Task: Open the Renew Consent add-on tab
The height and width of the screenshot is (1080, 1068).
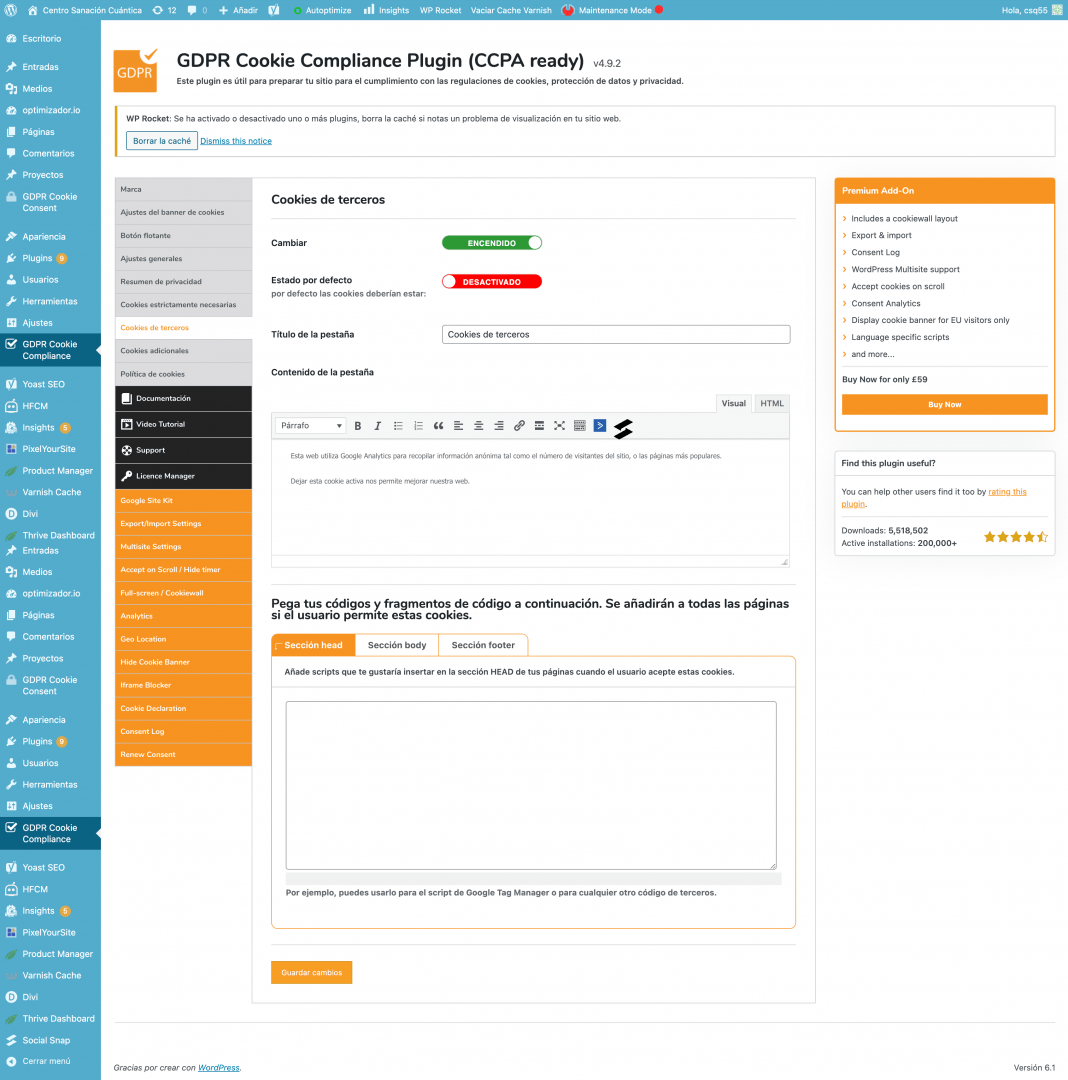Action: pos(183,754)
